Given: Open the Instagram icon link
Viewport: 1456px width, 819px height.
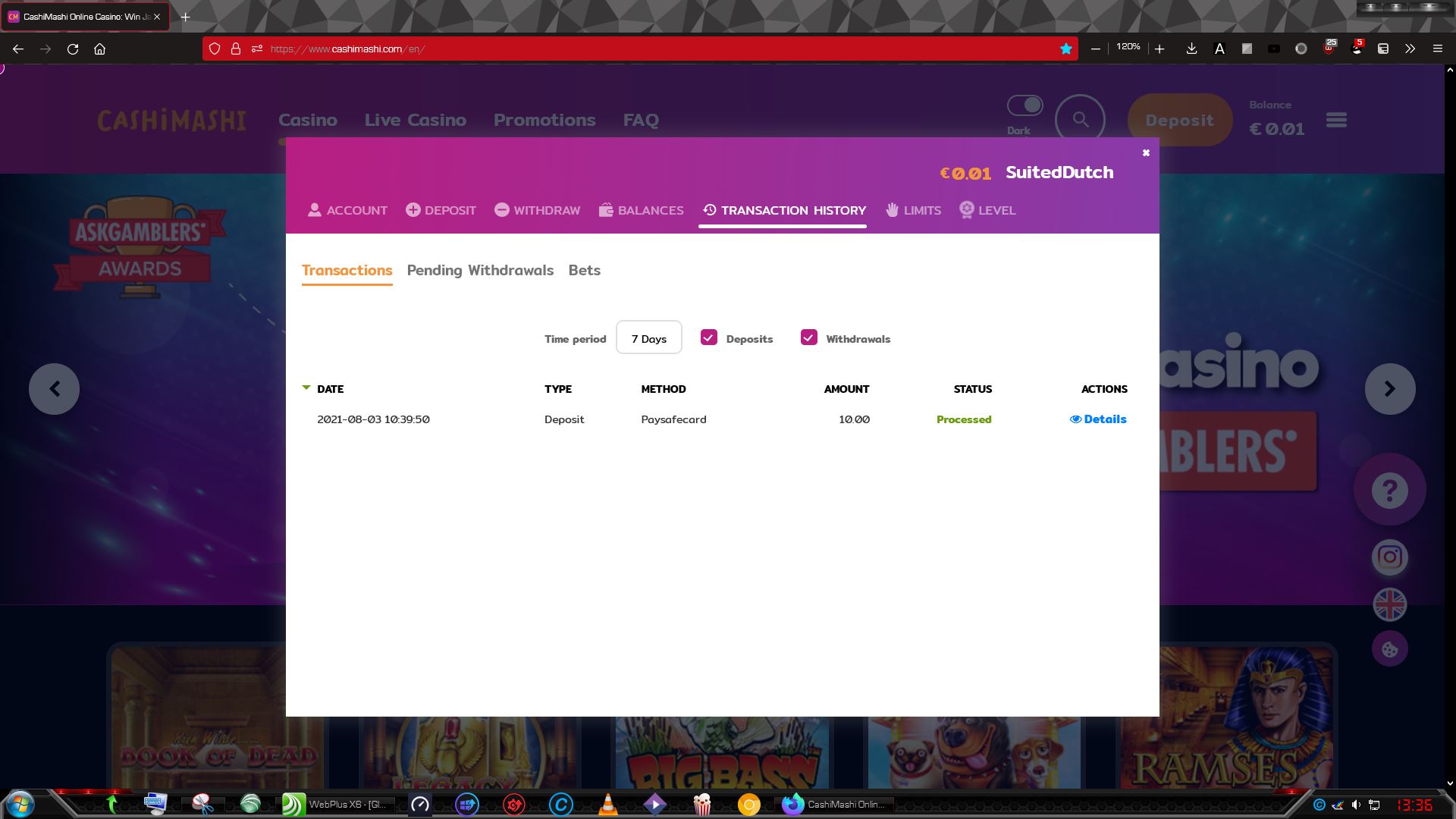Looking at the screenshot, I should coord(1389,557).
